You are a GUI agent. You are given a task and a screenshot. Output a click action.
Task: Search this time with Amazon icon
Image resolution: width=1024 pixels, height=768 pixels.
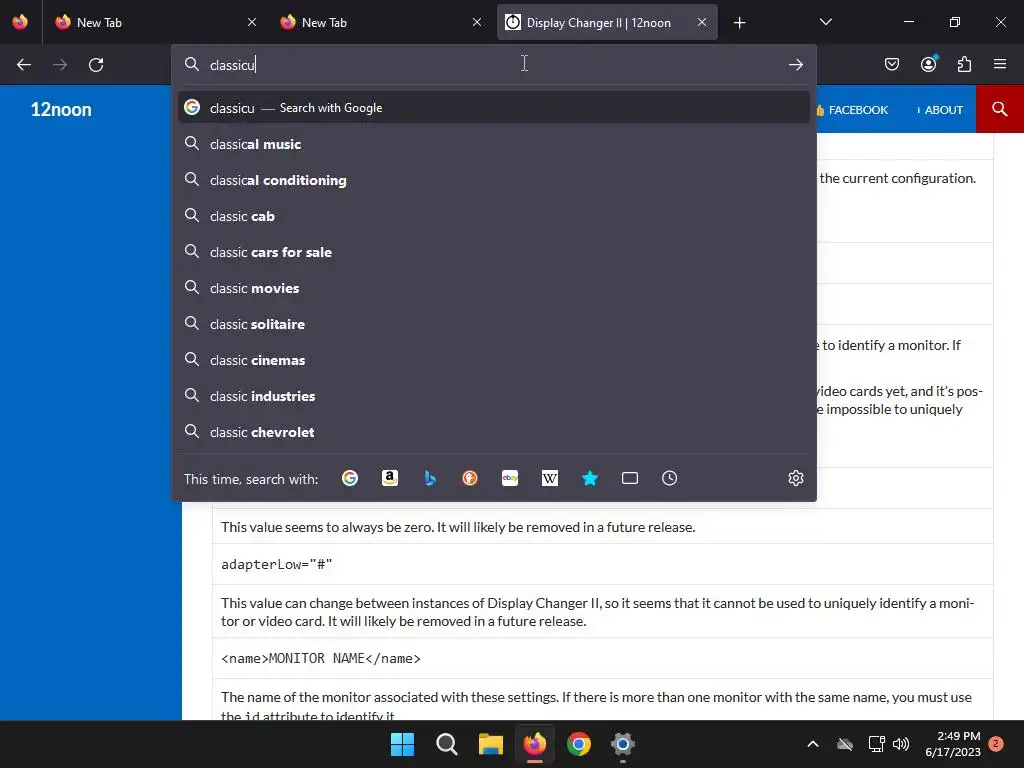(390, 478)
